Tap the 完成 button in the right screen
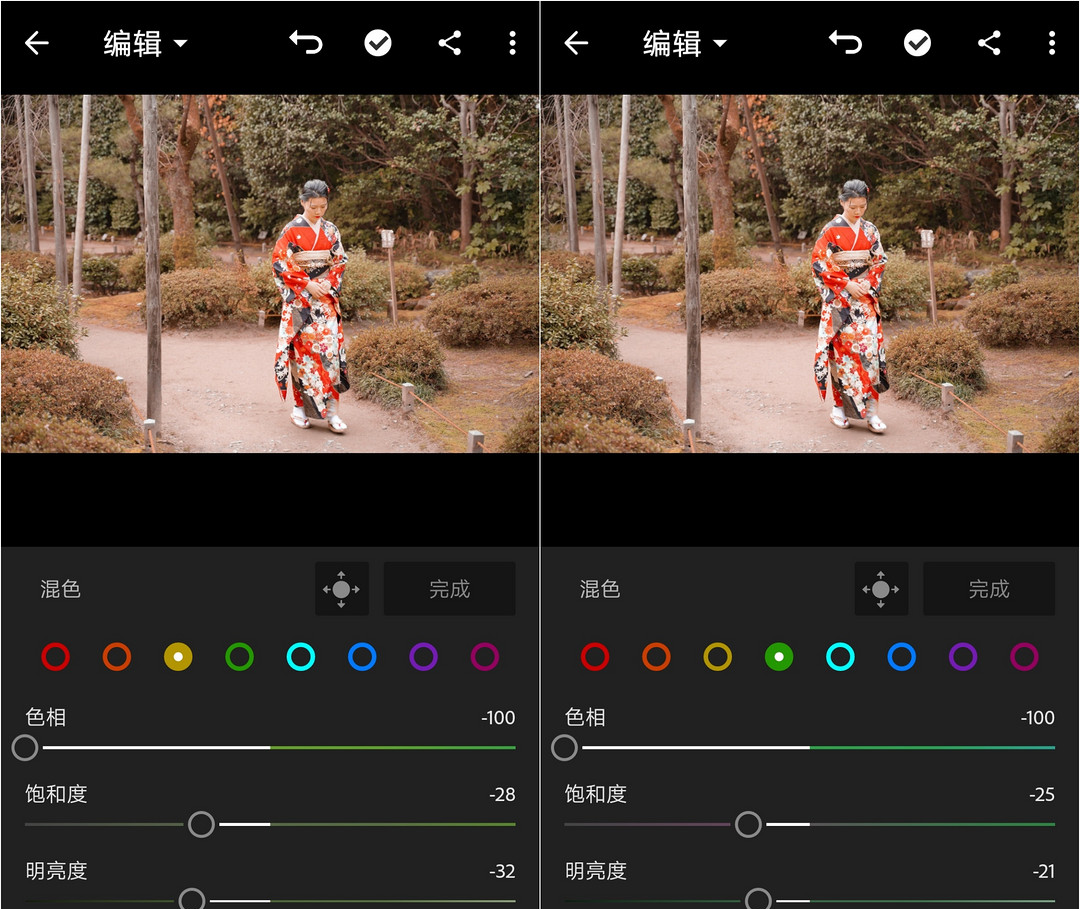The image size is (1080, 909). (x=988, y=589)
